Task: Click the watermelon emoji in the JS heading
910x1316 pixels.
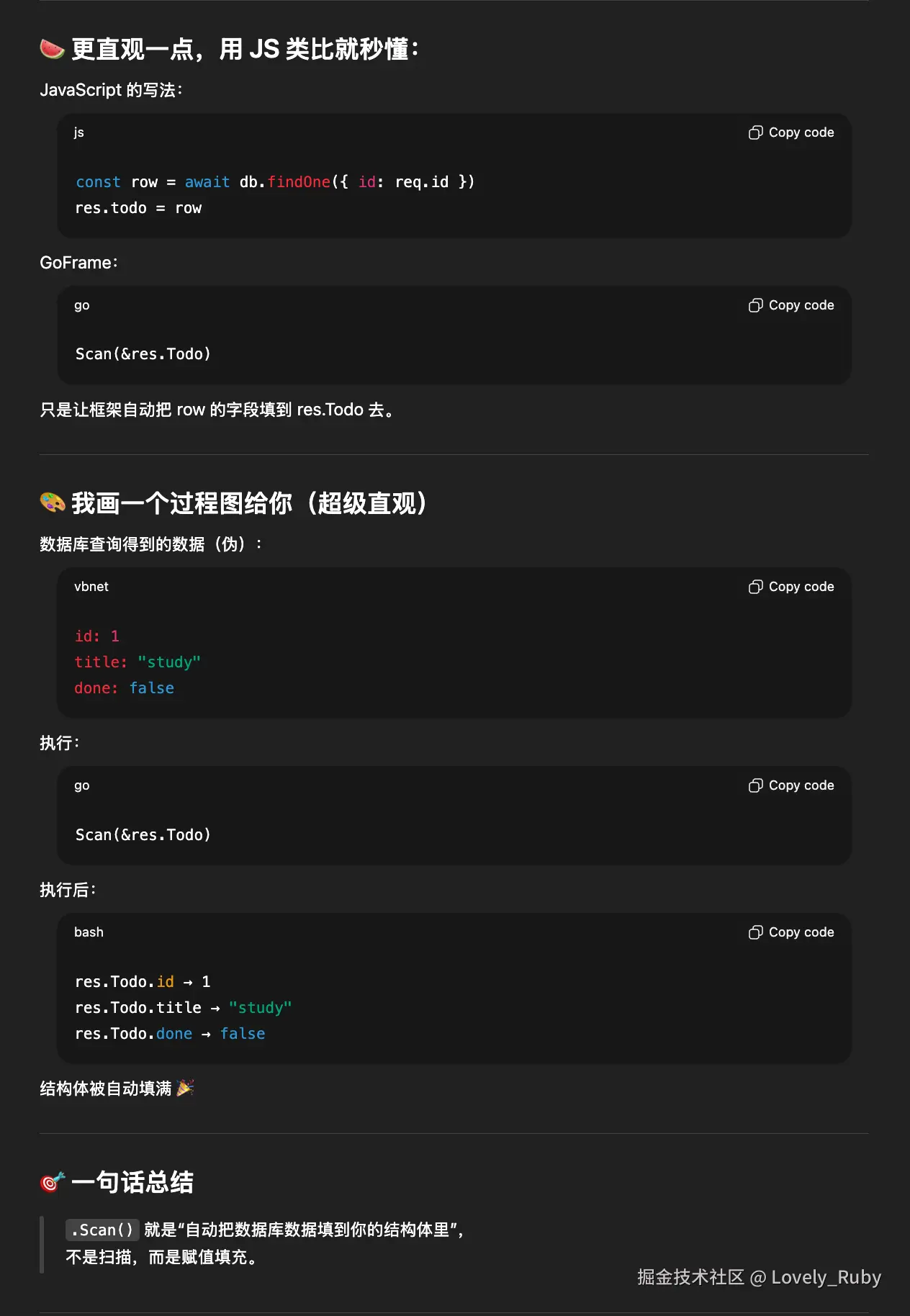Action: (x=50, y=49)
